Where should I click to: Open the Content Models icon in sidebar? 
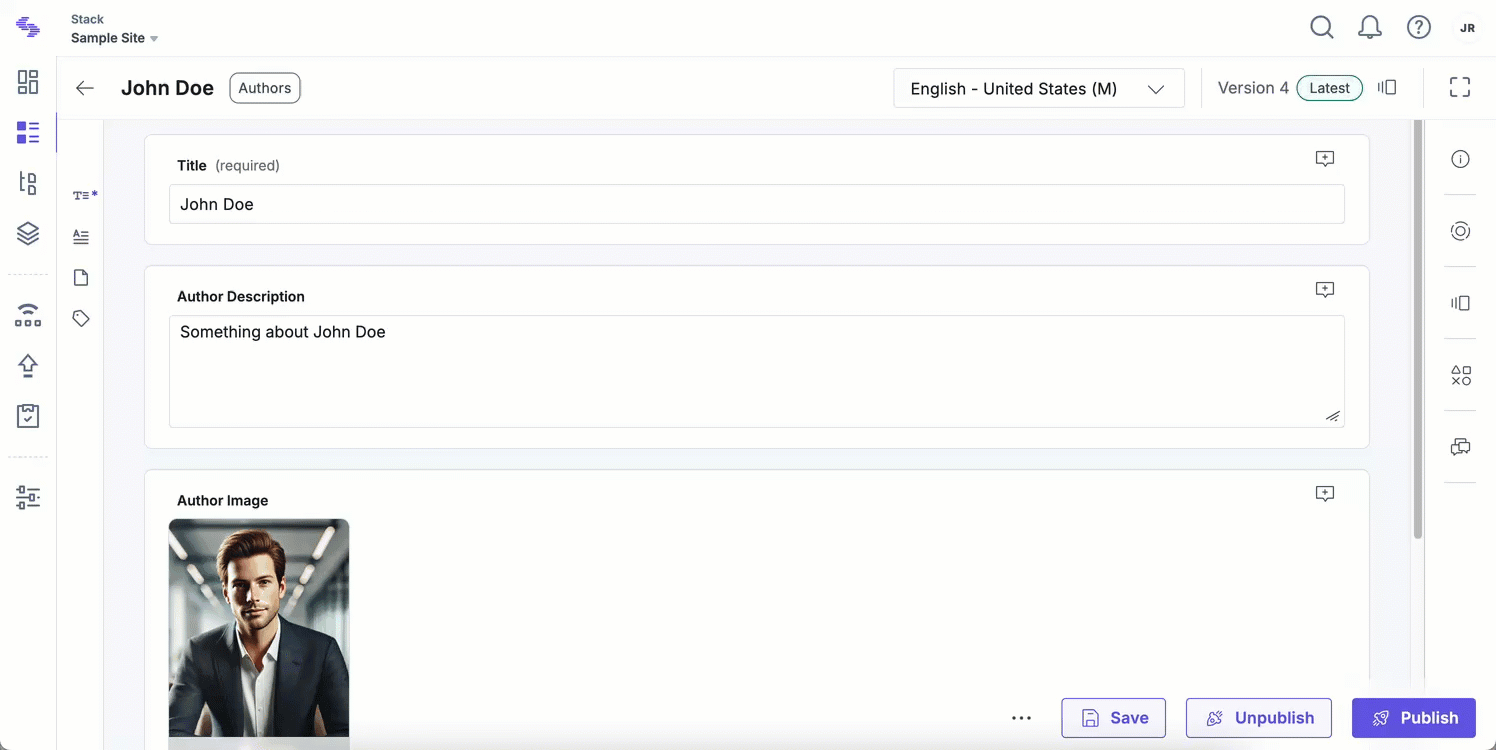coord(28,183)
